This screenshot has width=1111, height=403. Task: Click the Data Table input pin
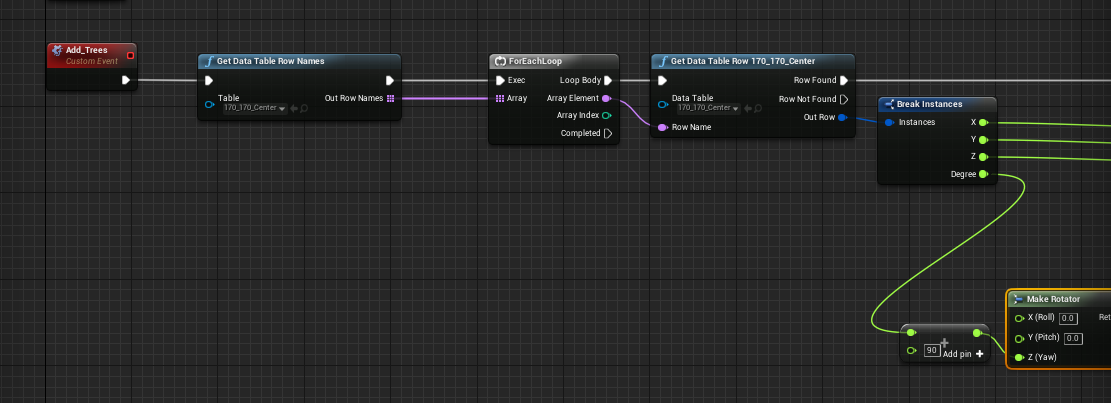[662, 105]
